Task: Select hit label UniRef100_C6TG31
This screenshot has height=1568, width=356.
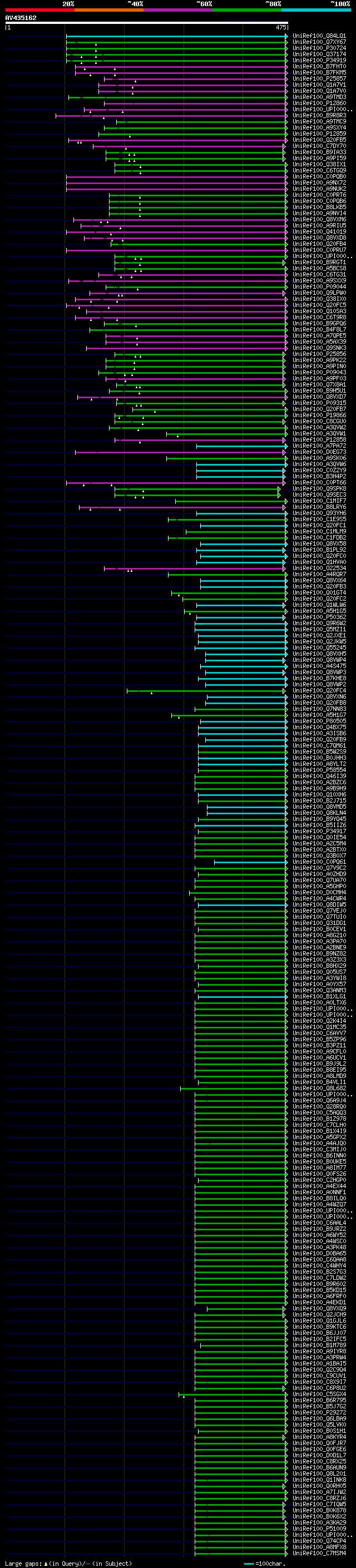Action: click(319, 275)
